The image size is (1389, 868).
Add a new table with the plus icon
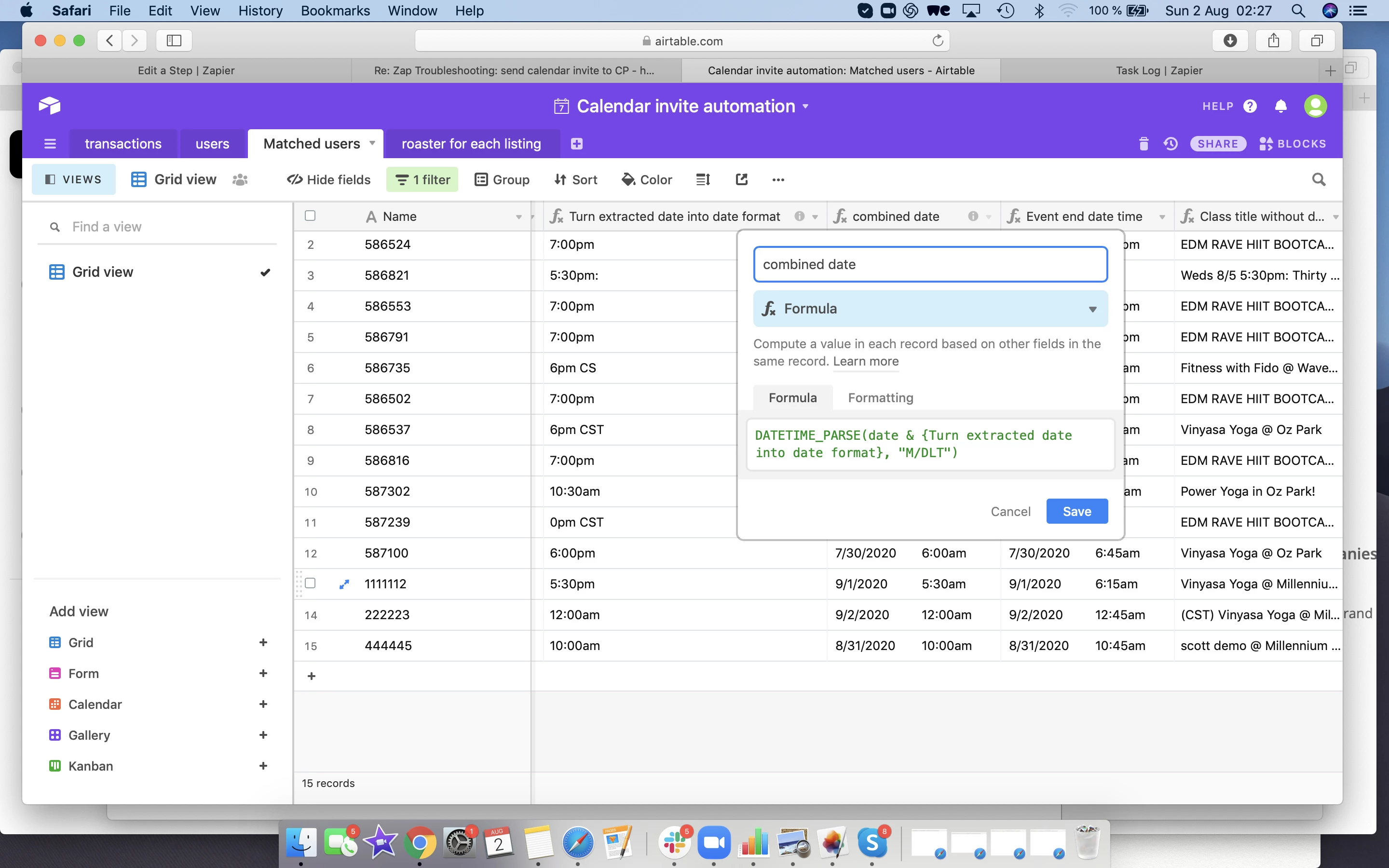click(577, 144)
